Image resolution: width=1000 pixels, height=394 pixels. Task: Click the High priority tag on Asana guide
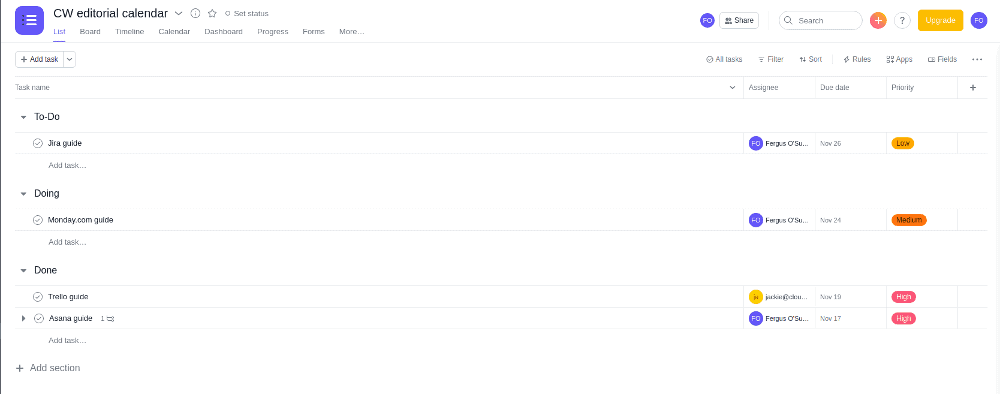(x=904, y=318)
